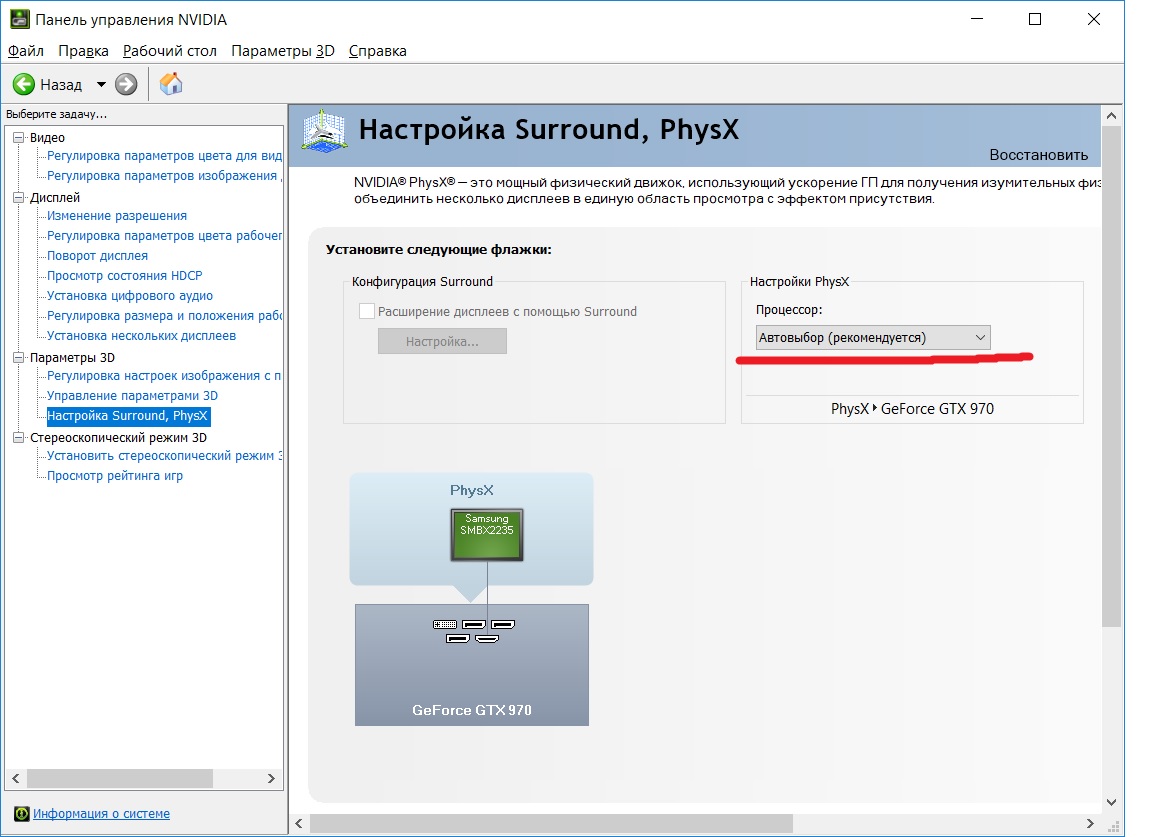
Task: Open Установка нескольких дисплеев task
Action: pos(142,335)
